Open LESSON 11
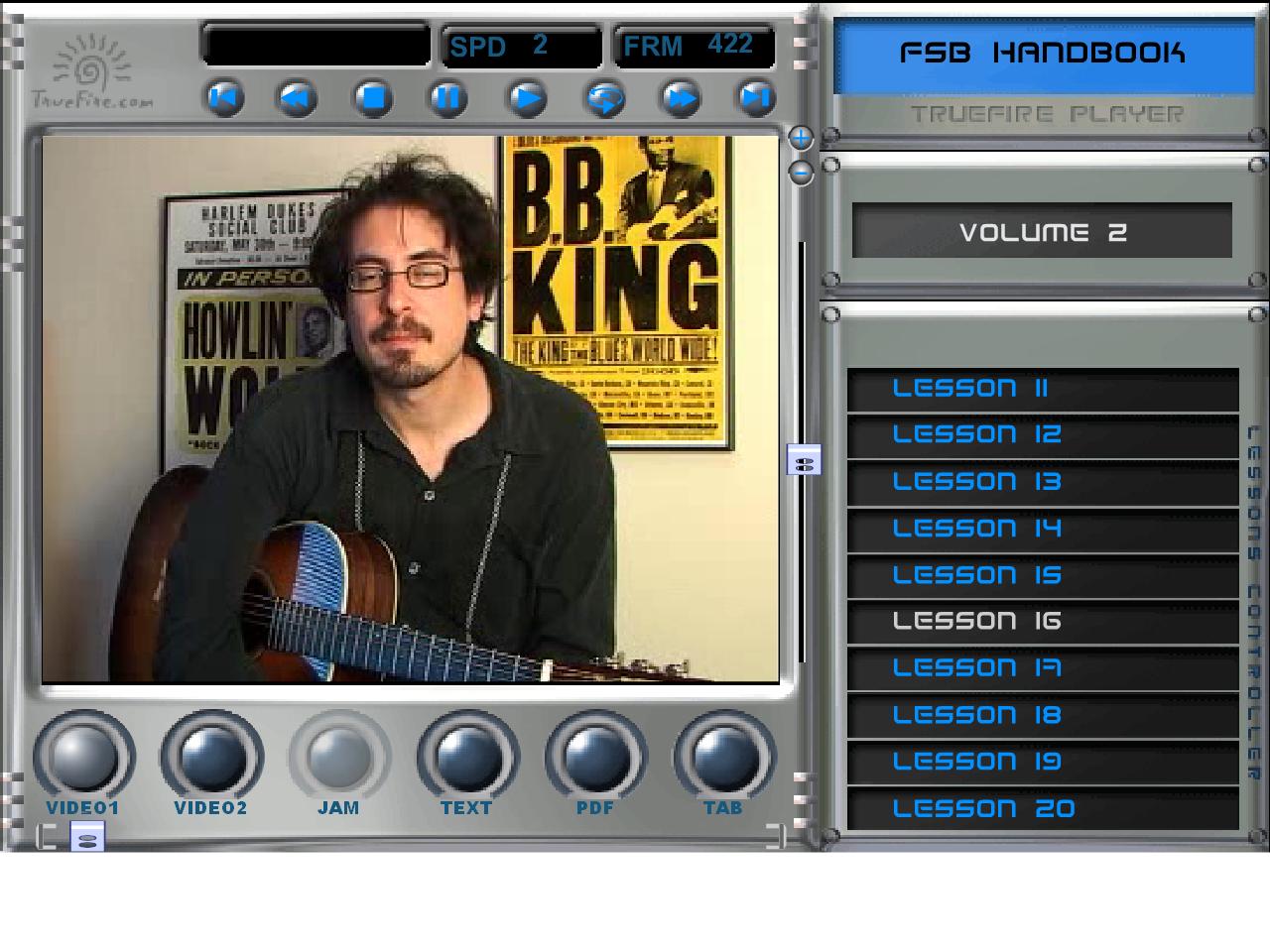This screenshot has width=1270, height=952. pos(1042,389)
